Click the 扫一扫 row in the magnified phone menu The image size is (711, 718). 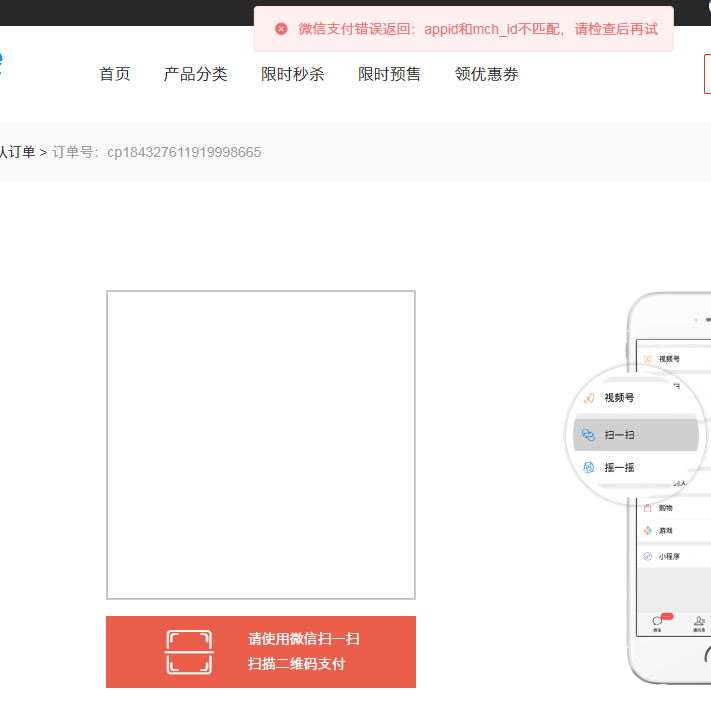[x=635, y=435]
